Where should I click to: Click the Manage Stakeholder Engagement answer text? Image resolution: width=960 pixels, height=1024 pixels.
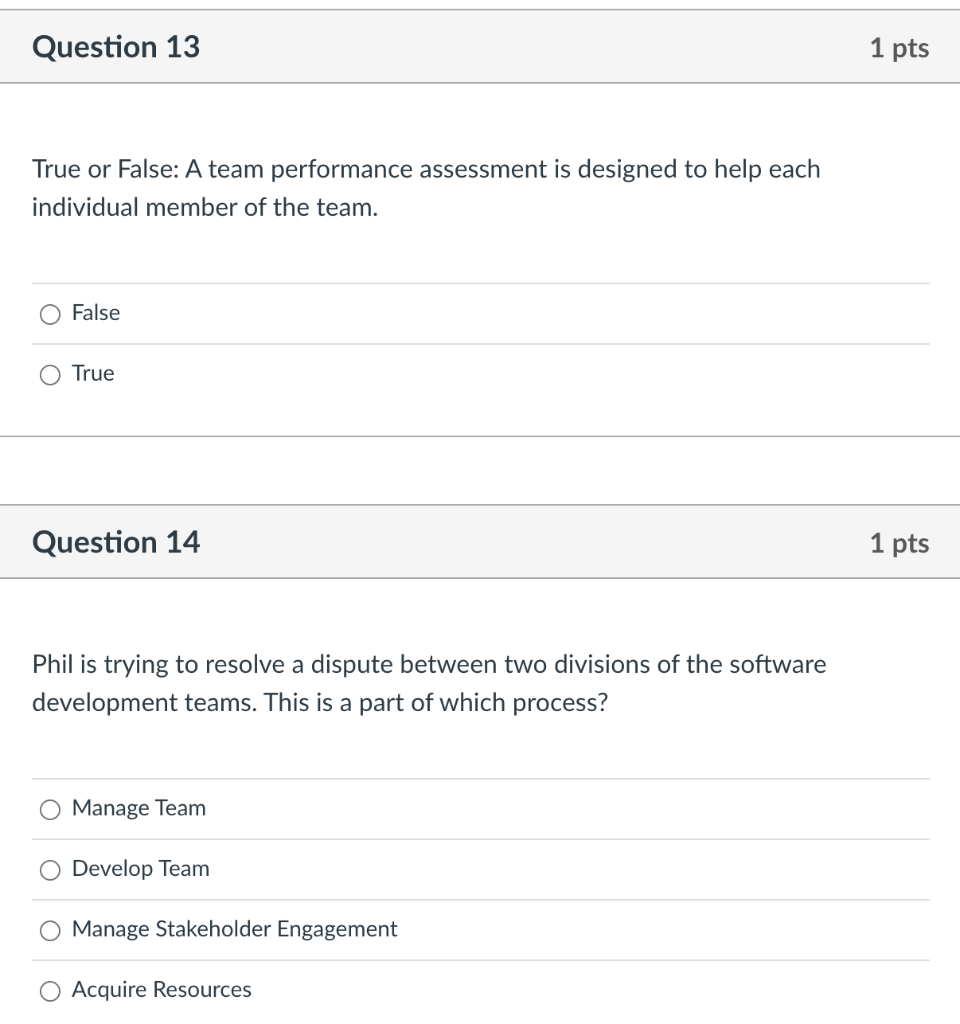[234, 929]
